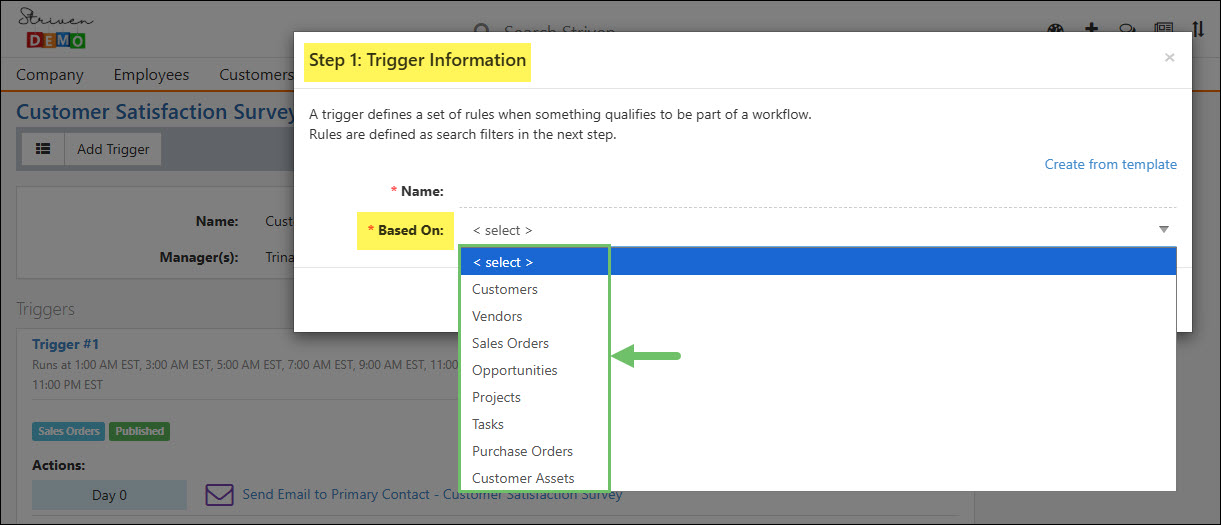The image size is (1221, 525).
Task: Open the Employees menu
Action: click(151, 74)
